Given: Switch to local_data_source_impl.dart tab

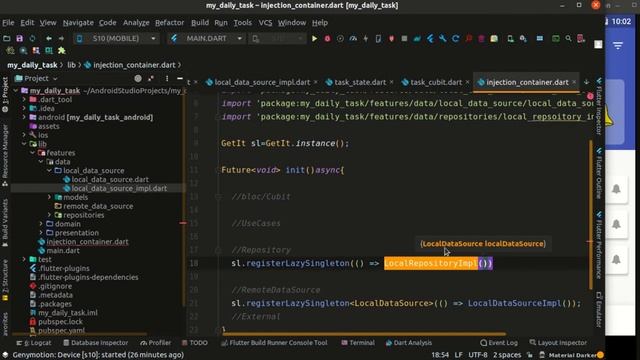Looking at the screenshot, I should pyautogui.click(x=262, y=82).
